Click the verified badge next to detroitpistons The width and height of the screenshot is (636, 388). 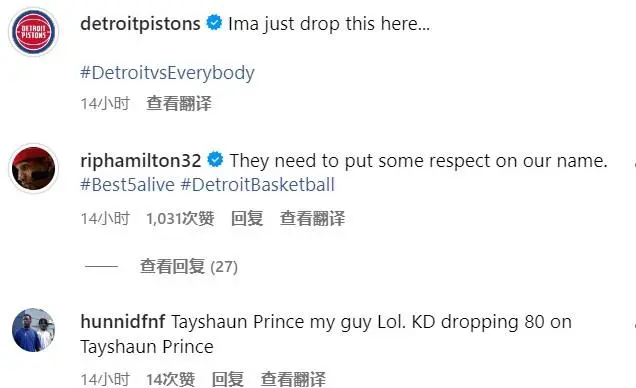coord(214,22)
